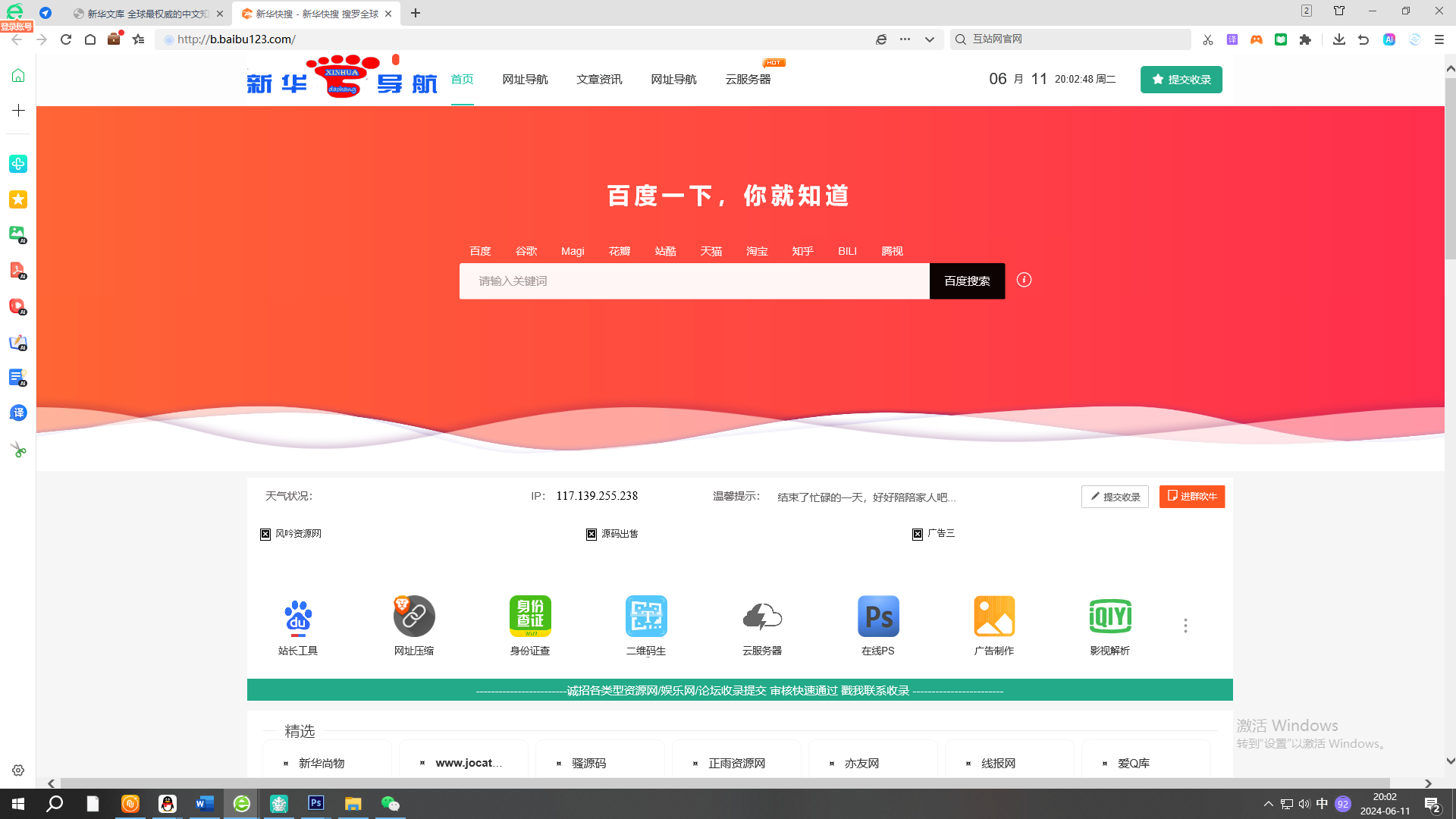The image size is (1456, 819).
Task: Click the 新华导航 site logo
Action: pos(342,77)
